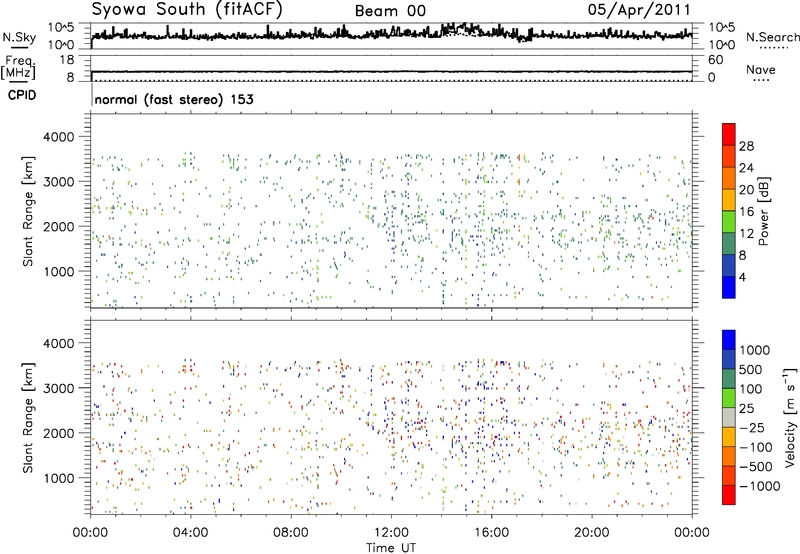The width and height of the screenshot is (800, 554).
Task: Click the frequency trace panel
Action: [391, 68]
